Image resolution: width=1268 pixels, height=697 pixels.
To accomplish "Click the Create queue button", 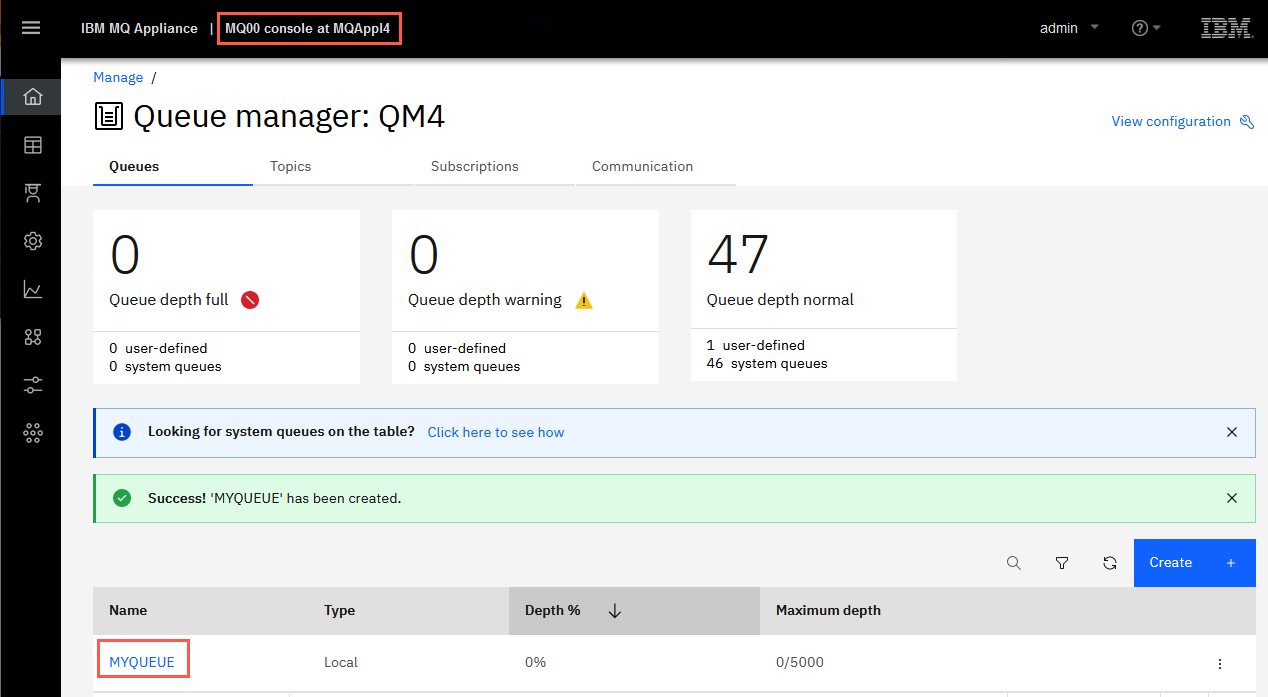I will 1194,563.
